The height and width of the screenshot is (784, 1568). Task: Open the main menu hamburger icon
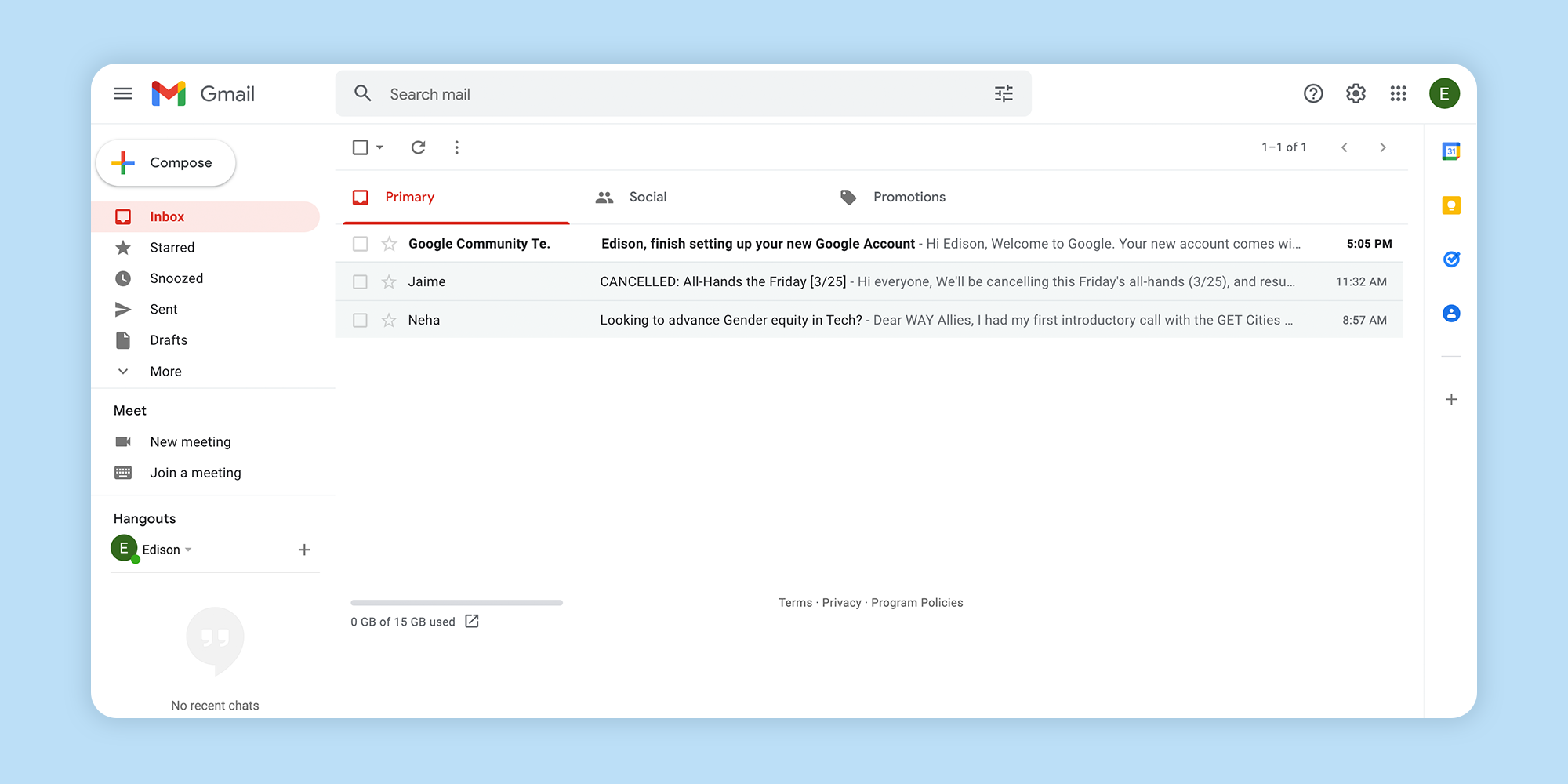(123, 94)
